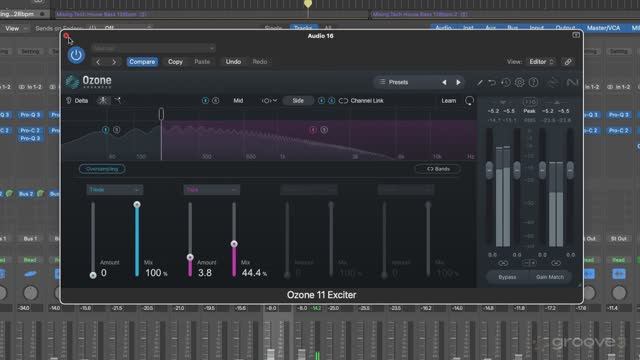Click the Learn button

point(449,100)
